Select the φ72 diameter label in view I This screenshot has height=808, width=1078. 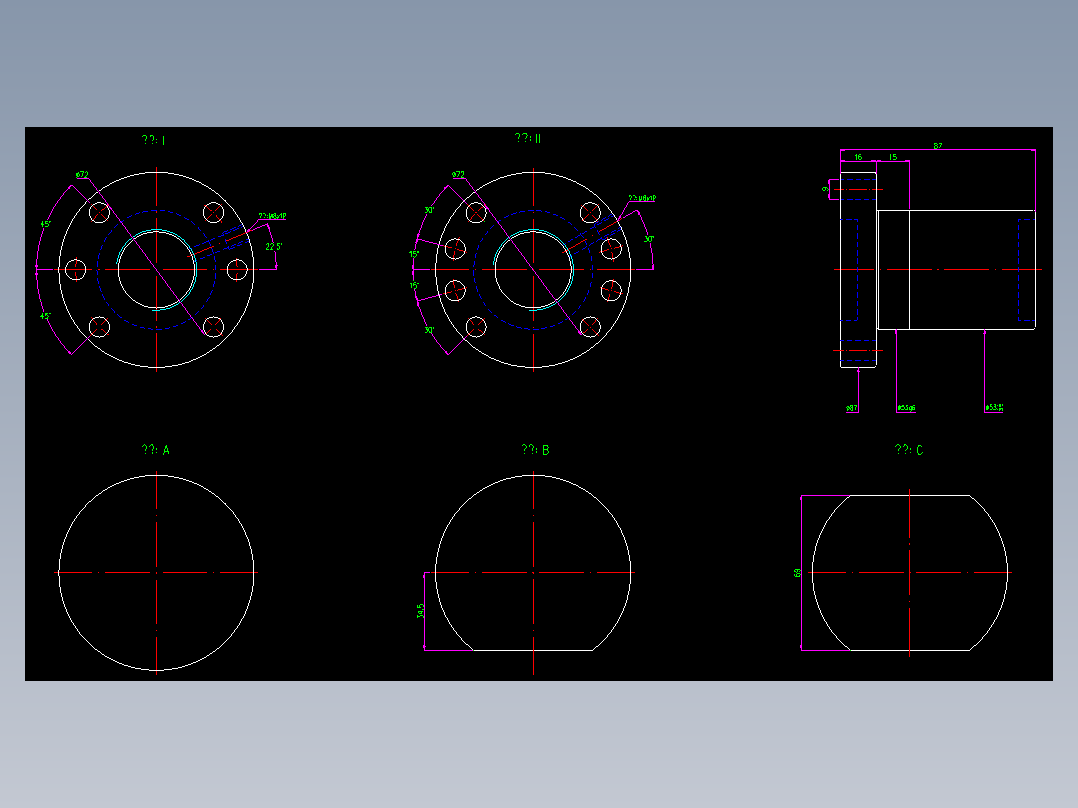[x=82, y=175]
